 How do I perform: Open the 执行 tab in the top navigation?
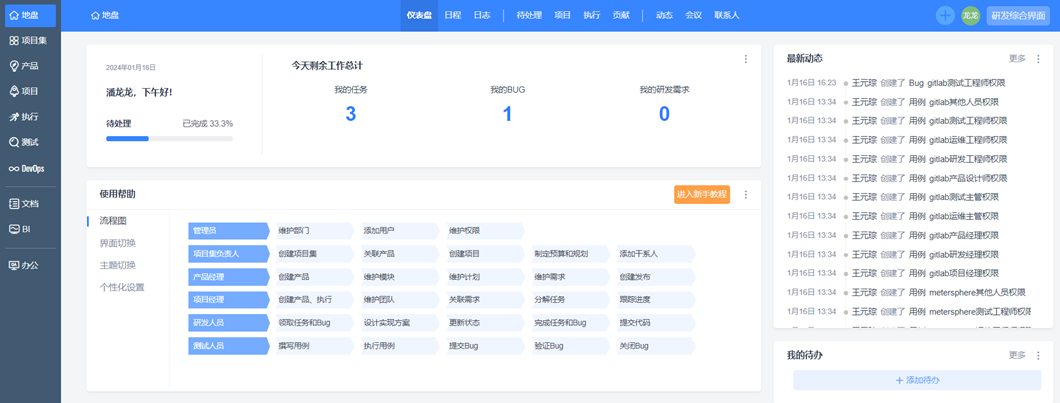pyautogui.click(x=592, y=16)
